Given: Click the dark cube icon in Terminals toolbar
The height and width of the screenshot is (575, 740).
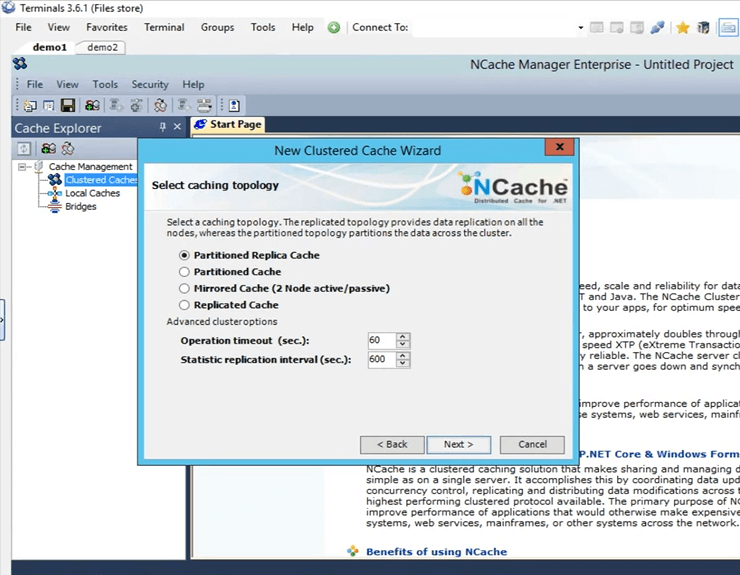Looking at the screenshot, I should click(703, 28).
